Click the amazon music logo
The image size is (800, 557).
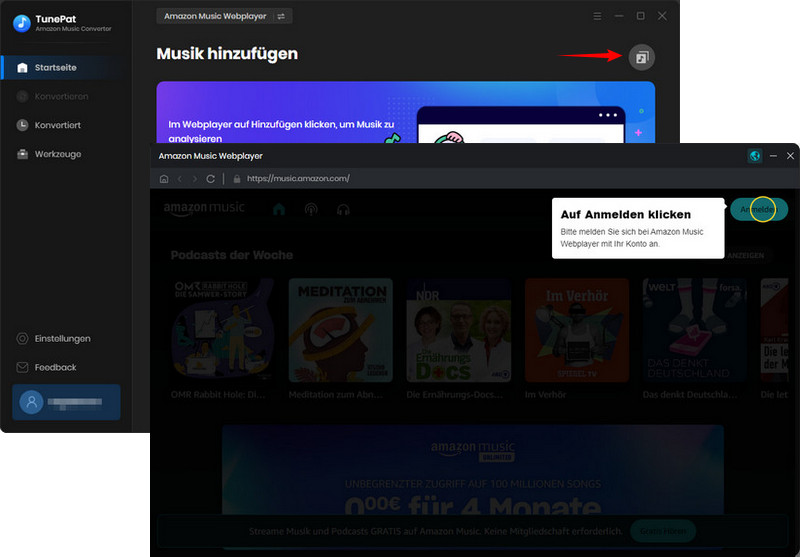point(204,209)
